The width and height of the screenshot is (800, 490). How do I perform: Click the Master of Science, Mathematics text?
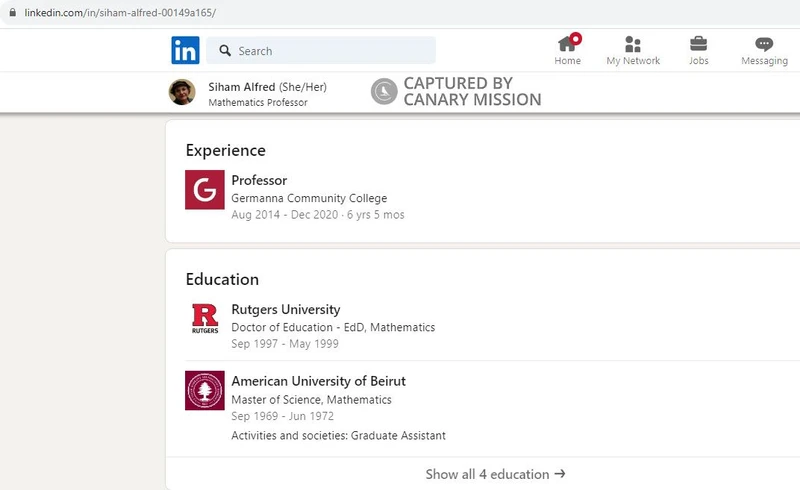point(311,400)
